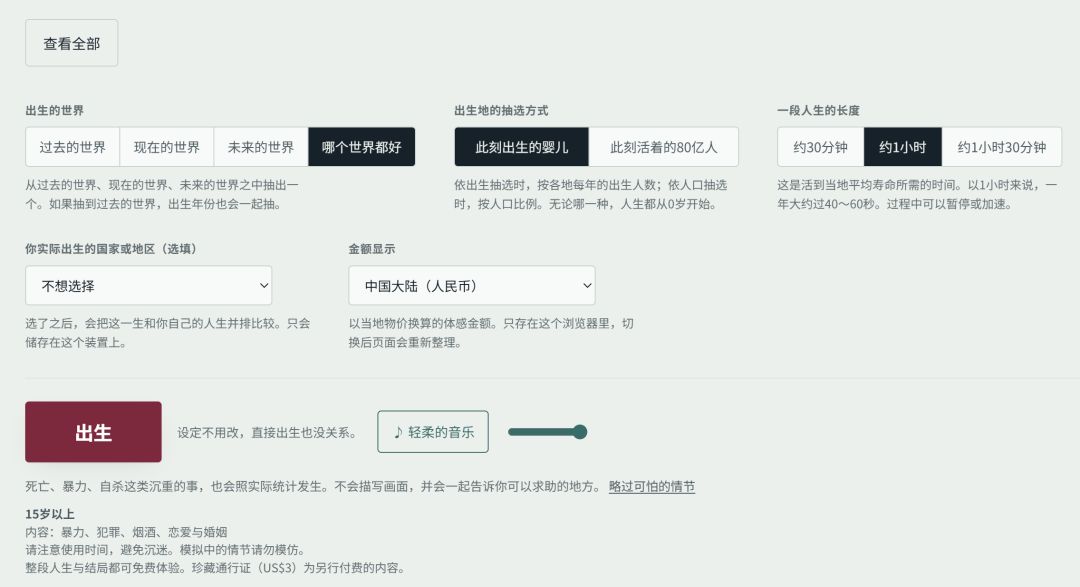This screenshot has height=587, width=1080.
Task: Click the 你实际出生的国家或地区（选填） label
Action: coord(112,249)
